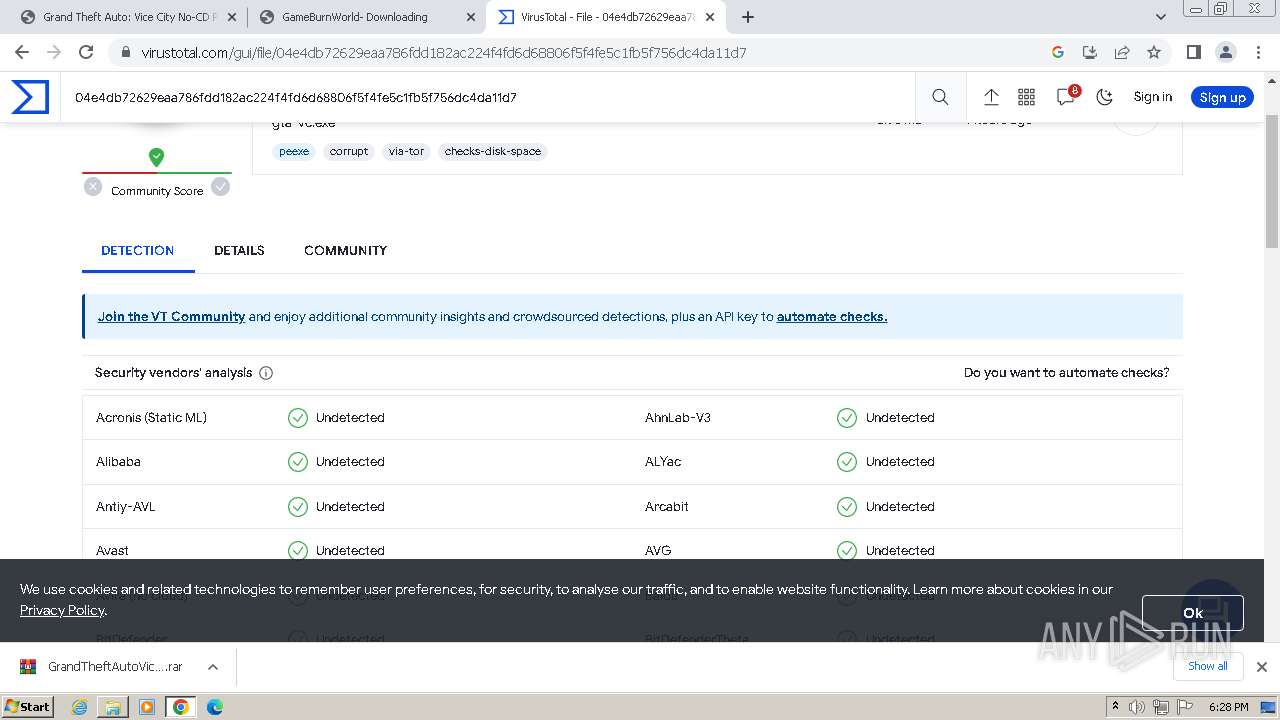Click the Undetected check icon for Alibaba

298,462
